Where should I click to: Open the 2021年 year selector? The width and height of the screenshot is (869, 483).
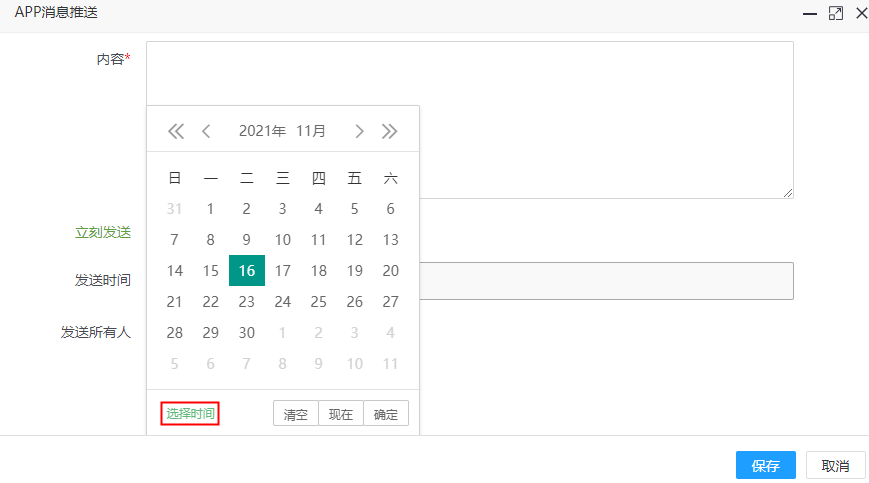(x=262, y=131)
